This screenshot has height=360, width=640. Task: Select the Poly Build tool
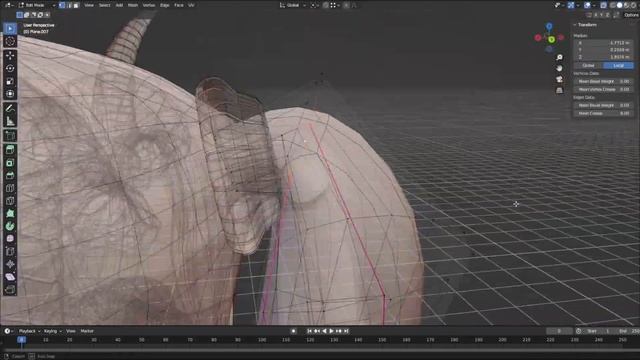[10, 213]
